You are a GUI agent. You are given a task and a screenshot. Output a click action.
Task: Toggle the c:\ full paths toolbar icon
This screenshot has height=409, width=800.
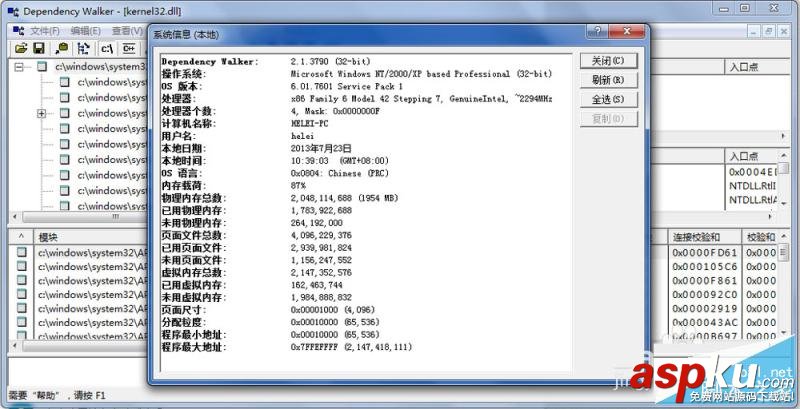[x=107, y=48]
